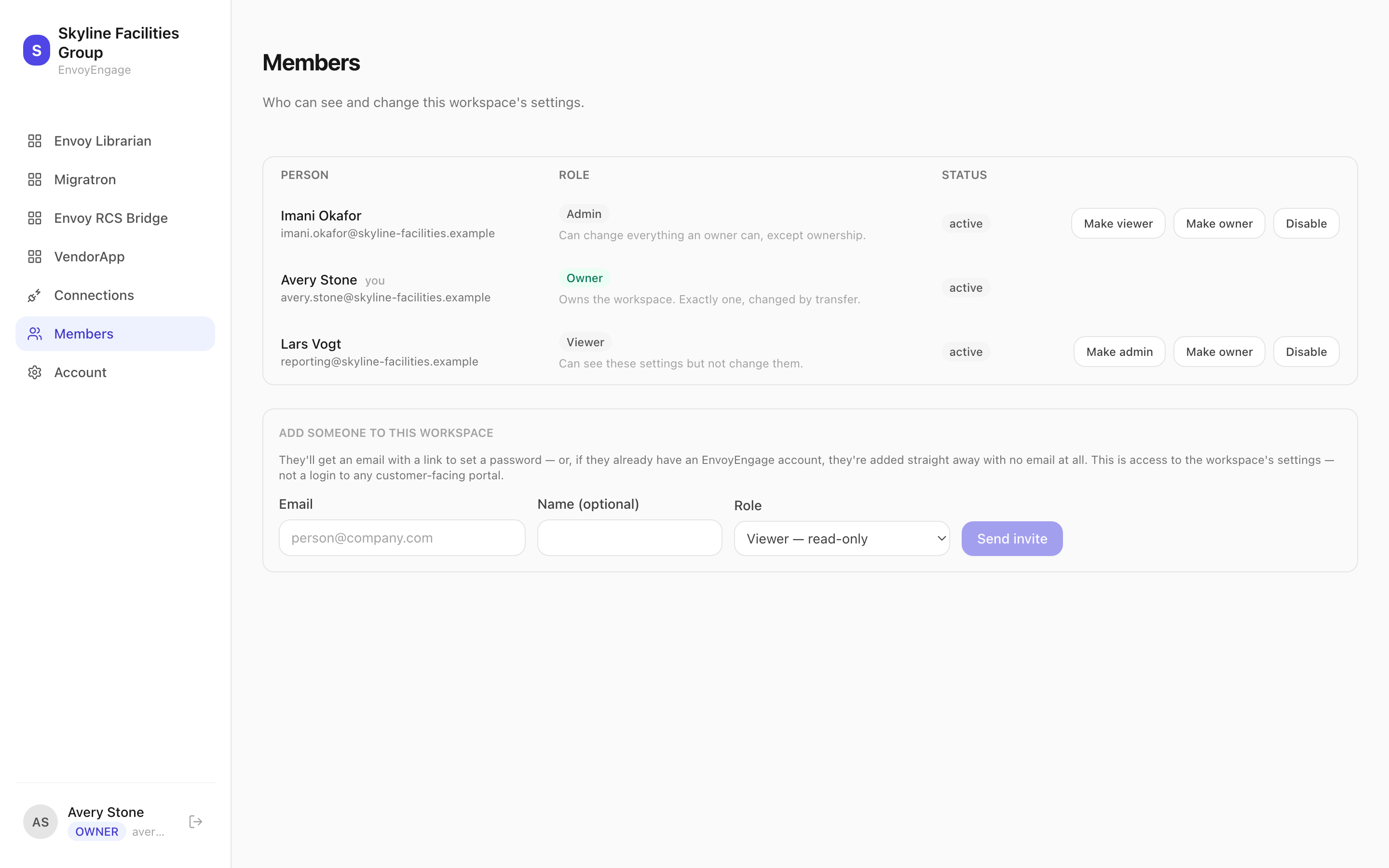Click Lars Vogt's active status badge

(x=966, y=352)
